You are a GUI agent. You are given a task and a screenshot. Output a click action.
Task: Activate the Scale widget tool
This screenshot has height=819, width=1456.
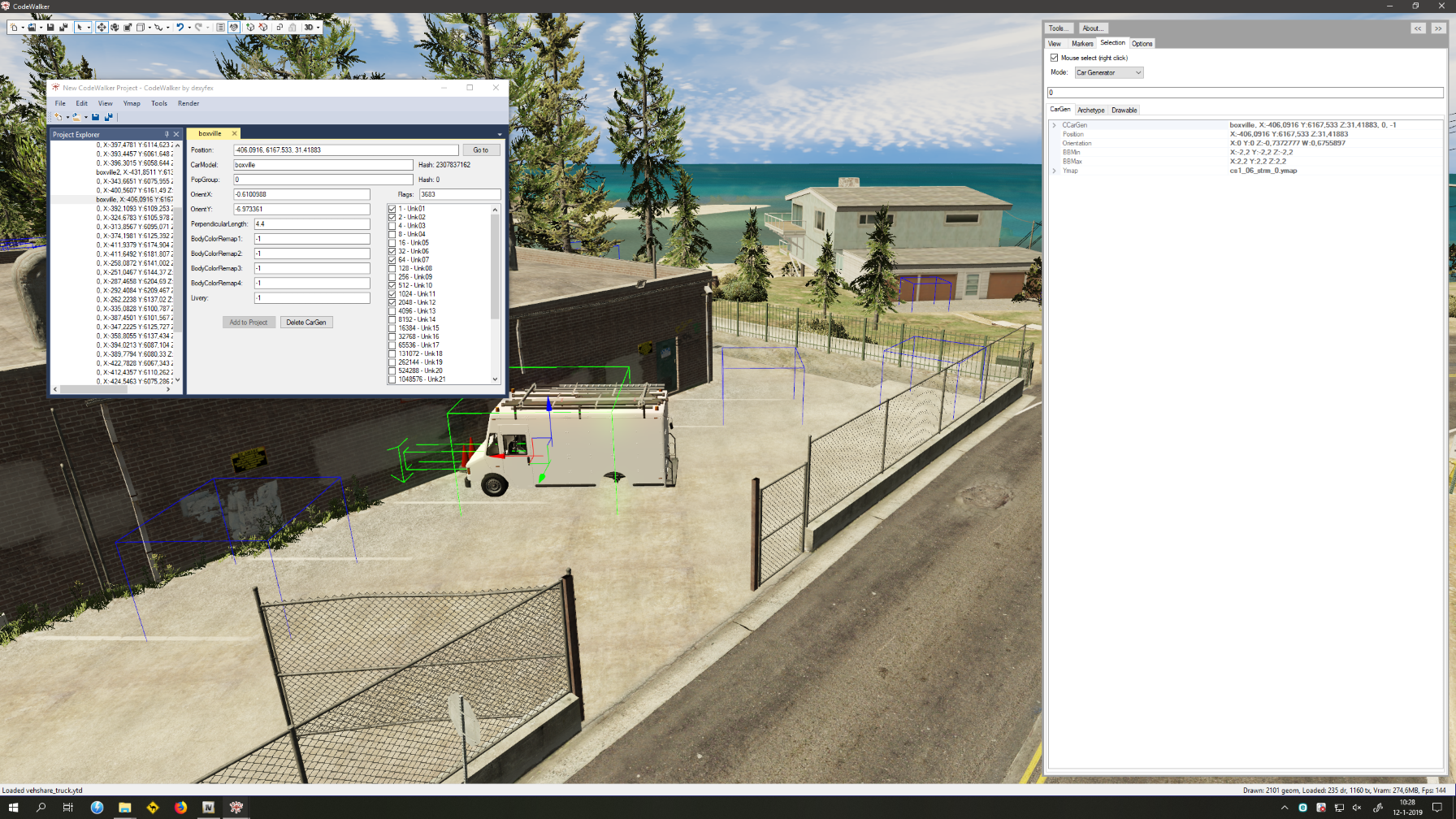[128, 28]
